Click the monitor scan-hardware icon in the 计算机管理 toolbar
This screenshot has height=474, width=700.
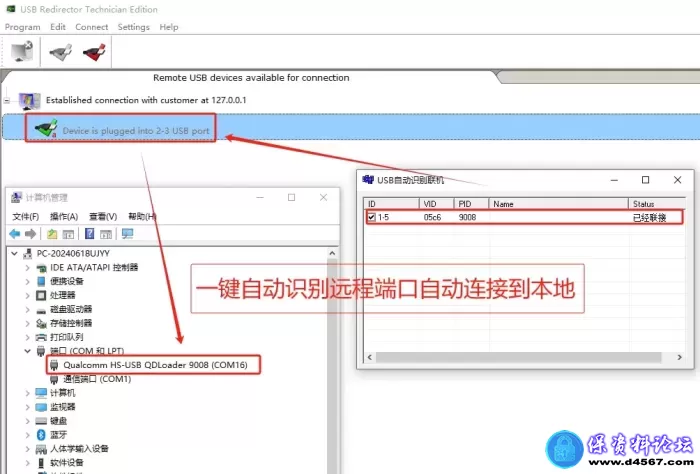click(127, 233)
